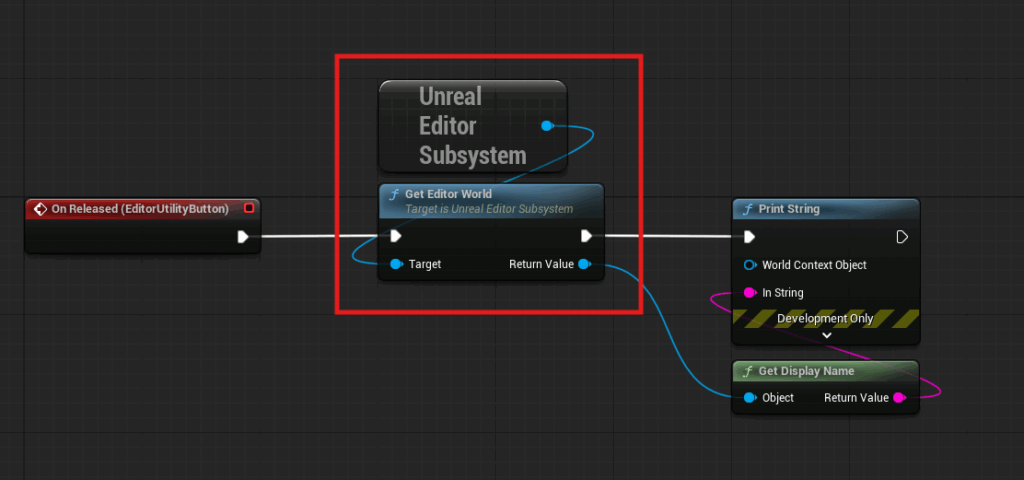Click Get Display Name's pink Return Value pin

898,398
